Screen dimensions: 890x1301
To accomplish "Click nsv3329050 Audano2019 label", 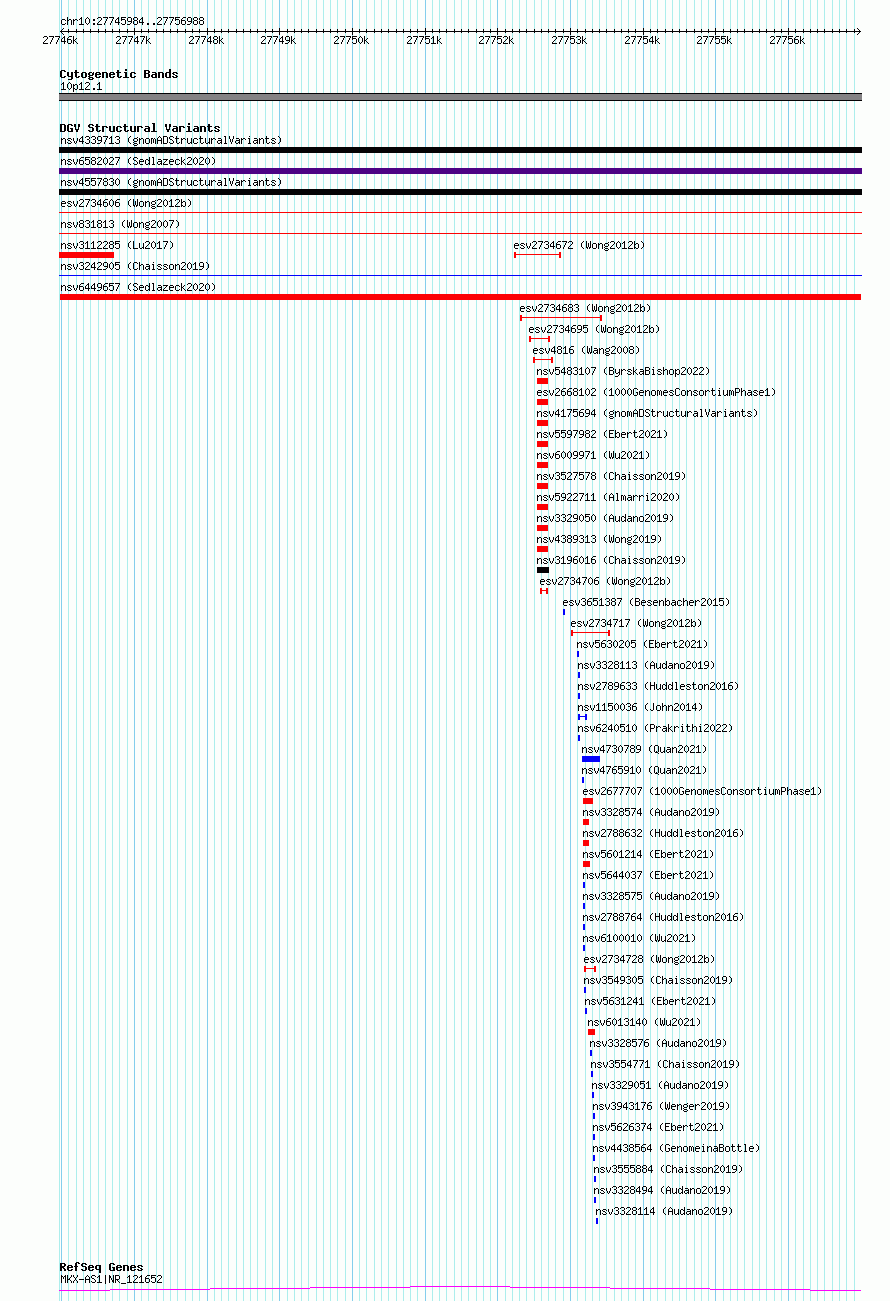I will coord(605,518).
